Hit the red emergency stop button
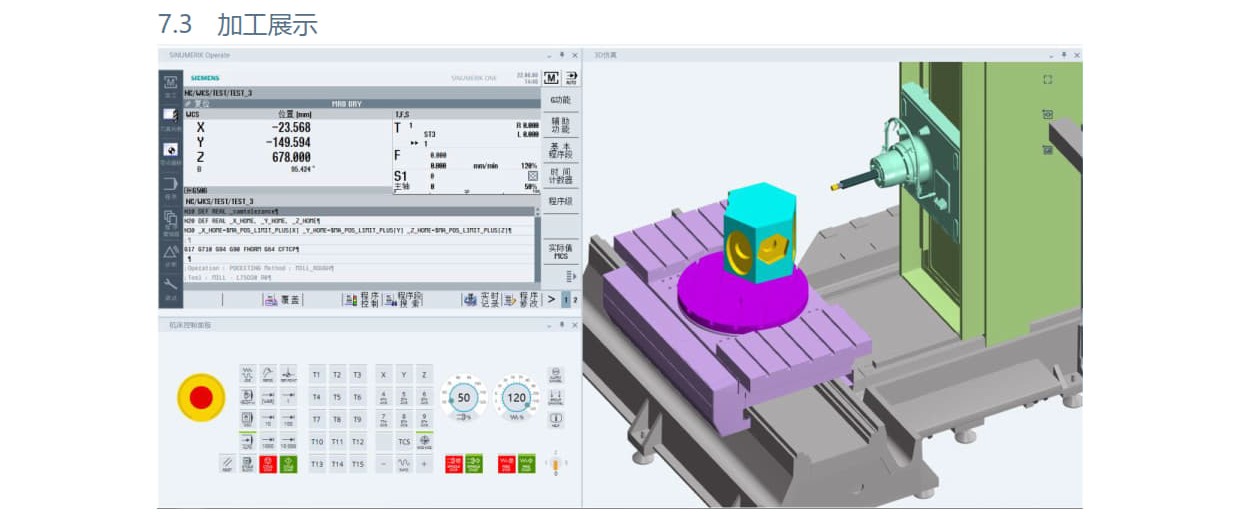The height and width of the screenshot is (525, 1240). click(x=201, y=397)
